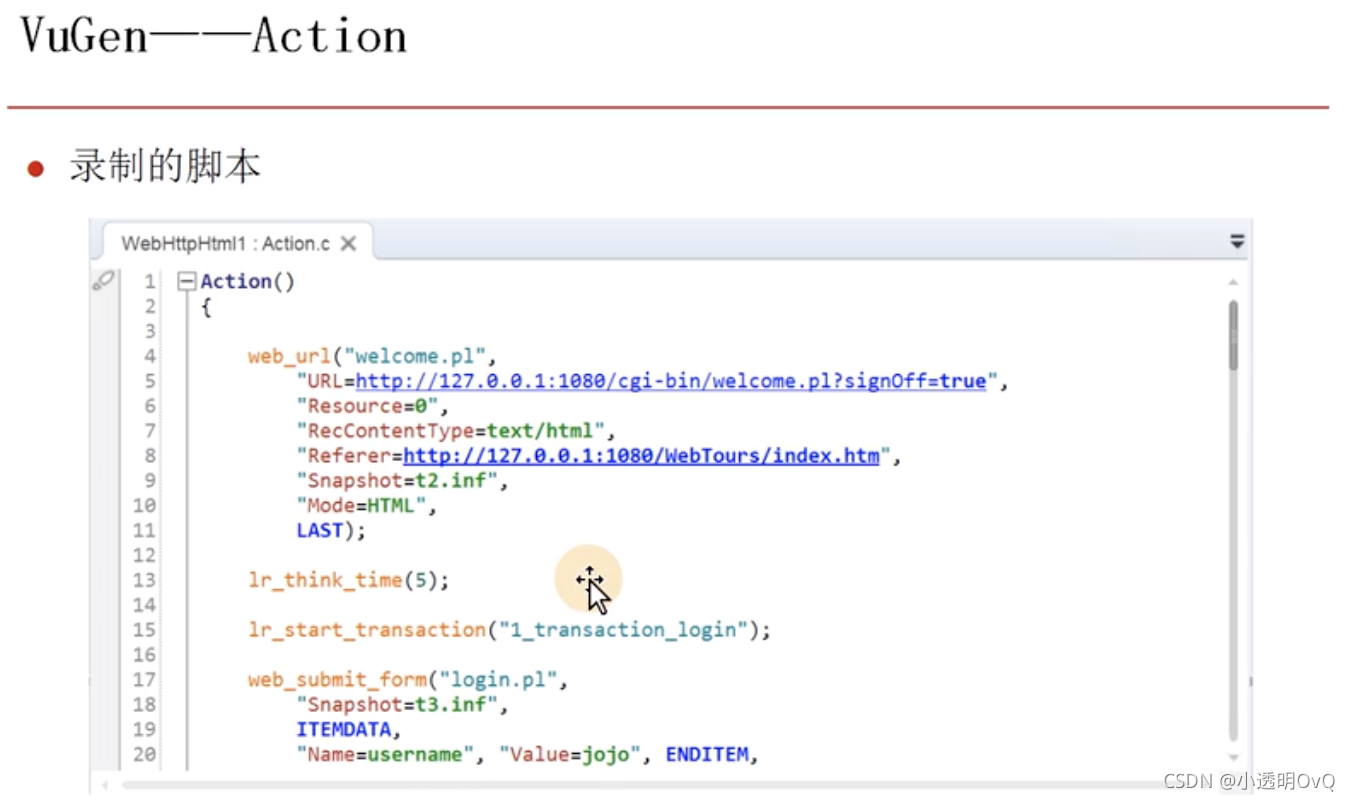Click the "welcome.pl" string on line 4
1350x802 pixels.
[417, 356]
